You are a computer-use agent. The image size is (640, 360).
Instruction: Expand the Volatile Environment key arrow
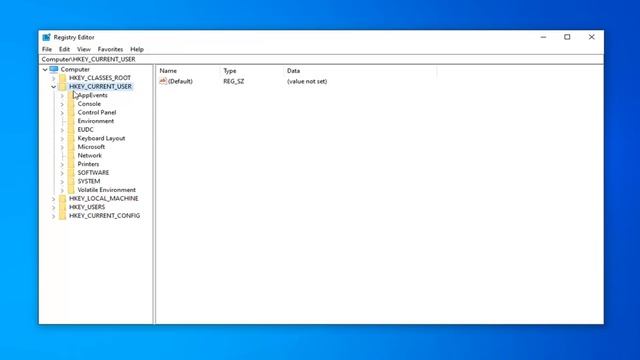[x=62, y=190]
